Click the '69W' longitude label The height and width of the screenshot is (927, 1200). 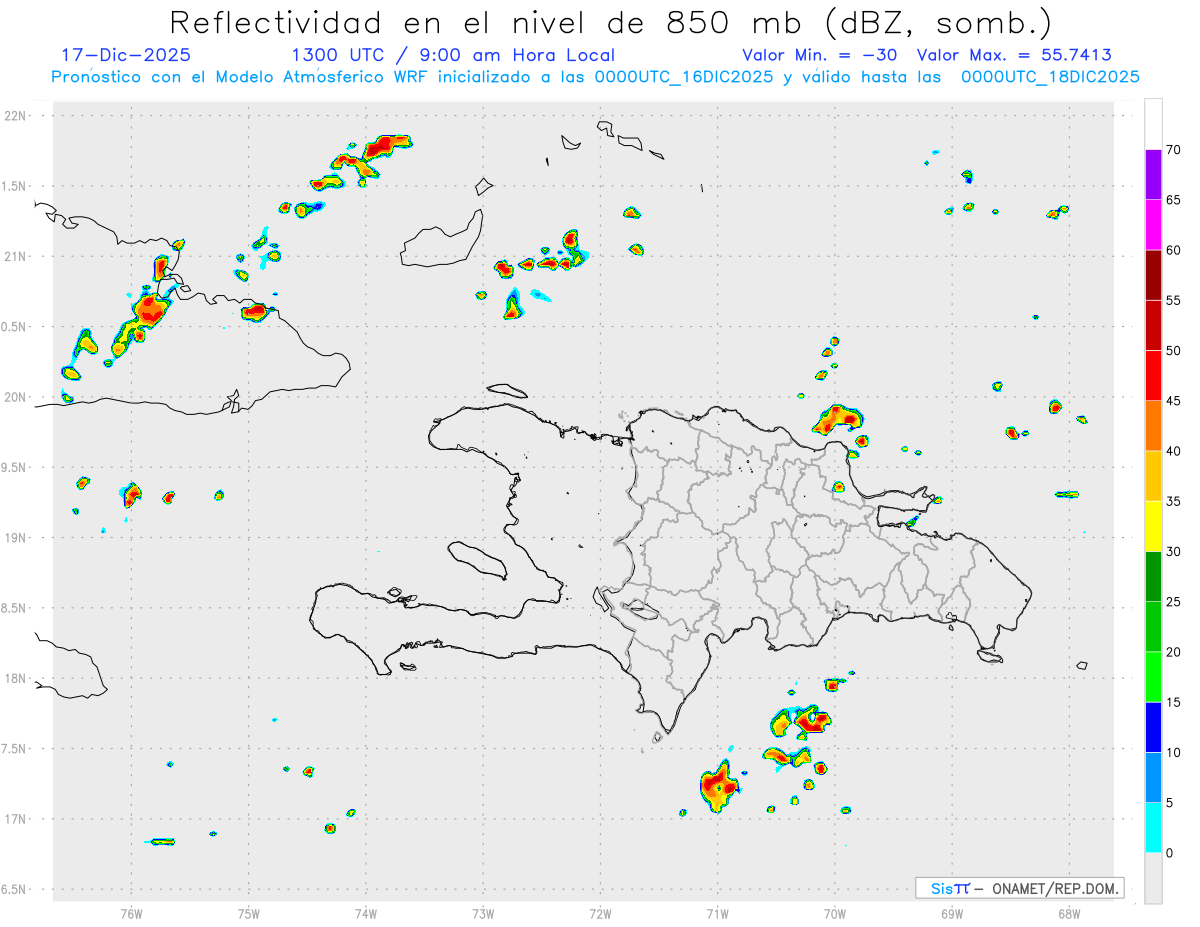(x=952, y=913)
